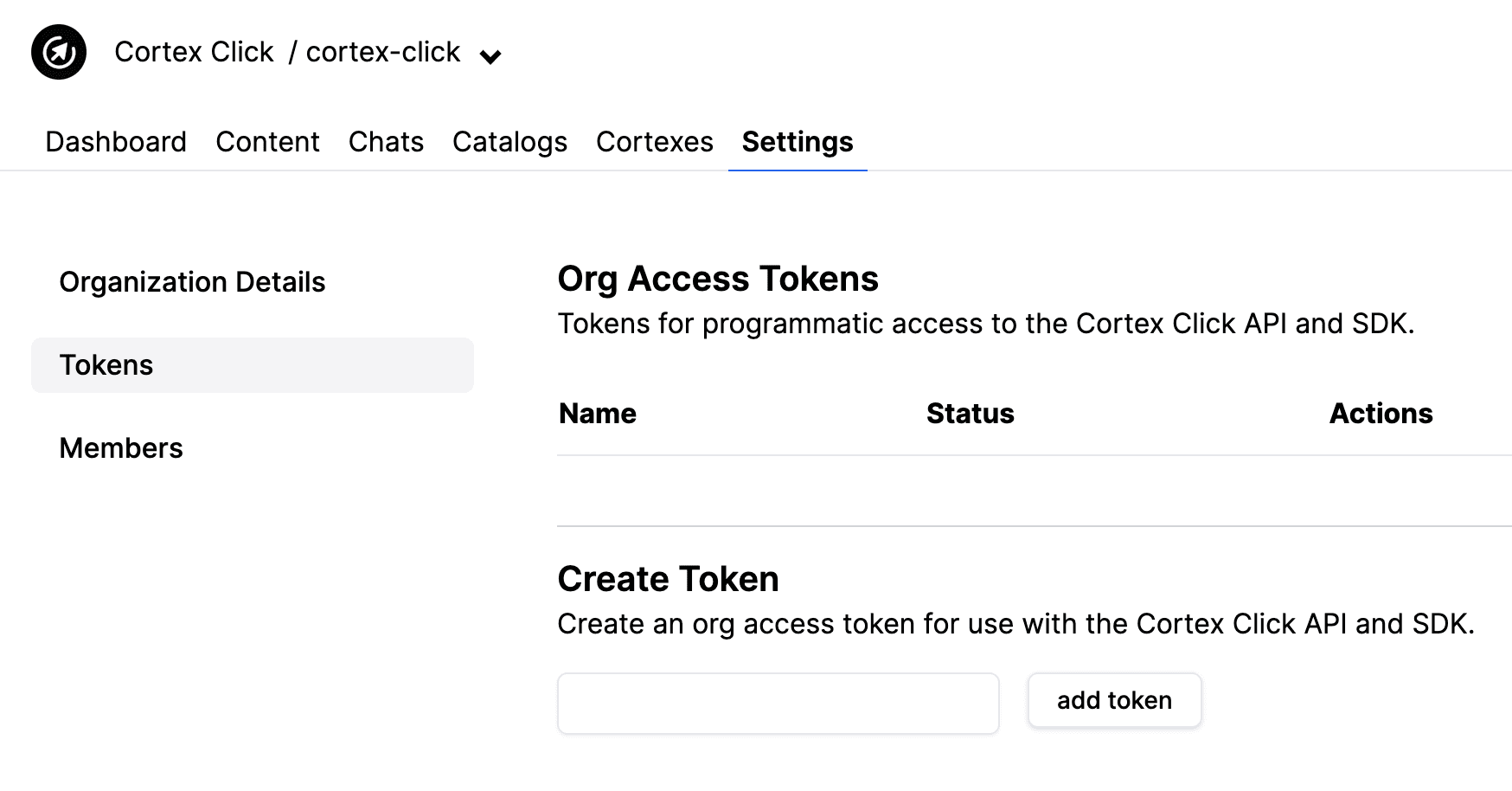Select the Settings tab
Screen dimensions: 1512x791
tap(798, 142)
